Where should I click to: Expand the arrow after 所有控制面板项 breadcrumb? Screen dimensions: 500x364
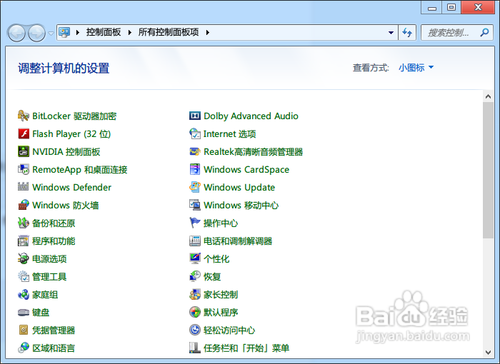[x=208, y=32]
